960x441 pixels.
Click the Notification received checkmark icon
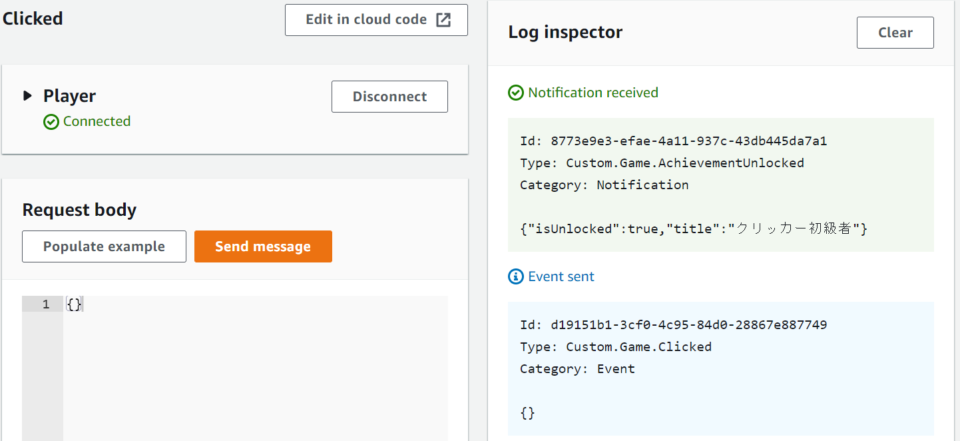click(x=516, y=93)
